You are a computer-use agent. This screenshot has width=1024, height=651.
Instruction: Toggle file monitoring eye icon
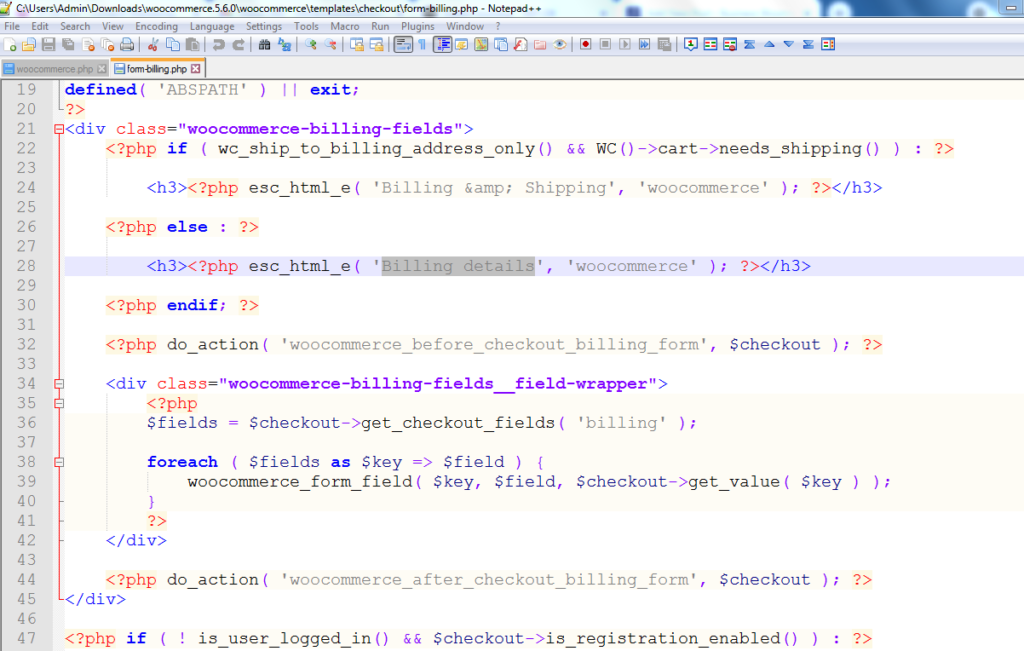point(560,44)
